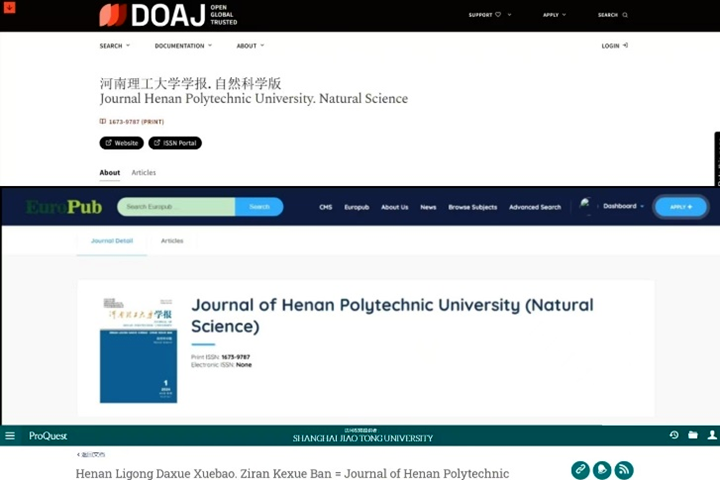This screenshot has width=720, height=480.
Task: Switch to the DOAJ Articles tab
Action: (144, 173)
